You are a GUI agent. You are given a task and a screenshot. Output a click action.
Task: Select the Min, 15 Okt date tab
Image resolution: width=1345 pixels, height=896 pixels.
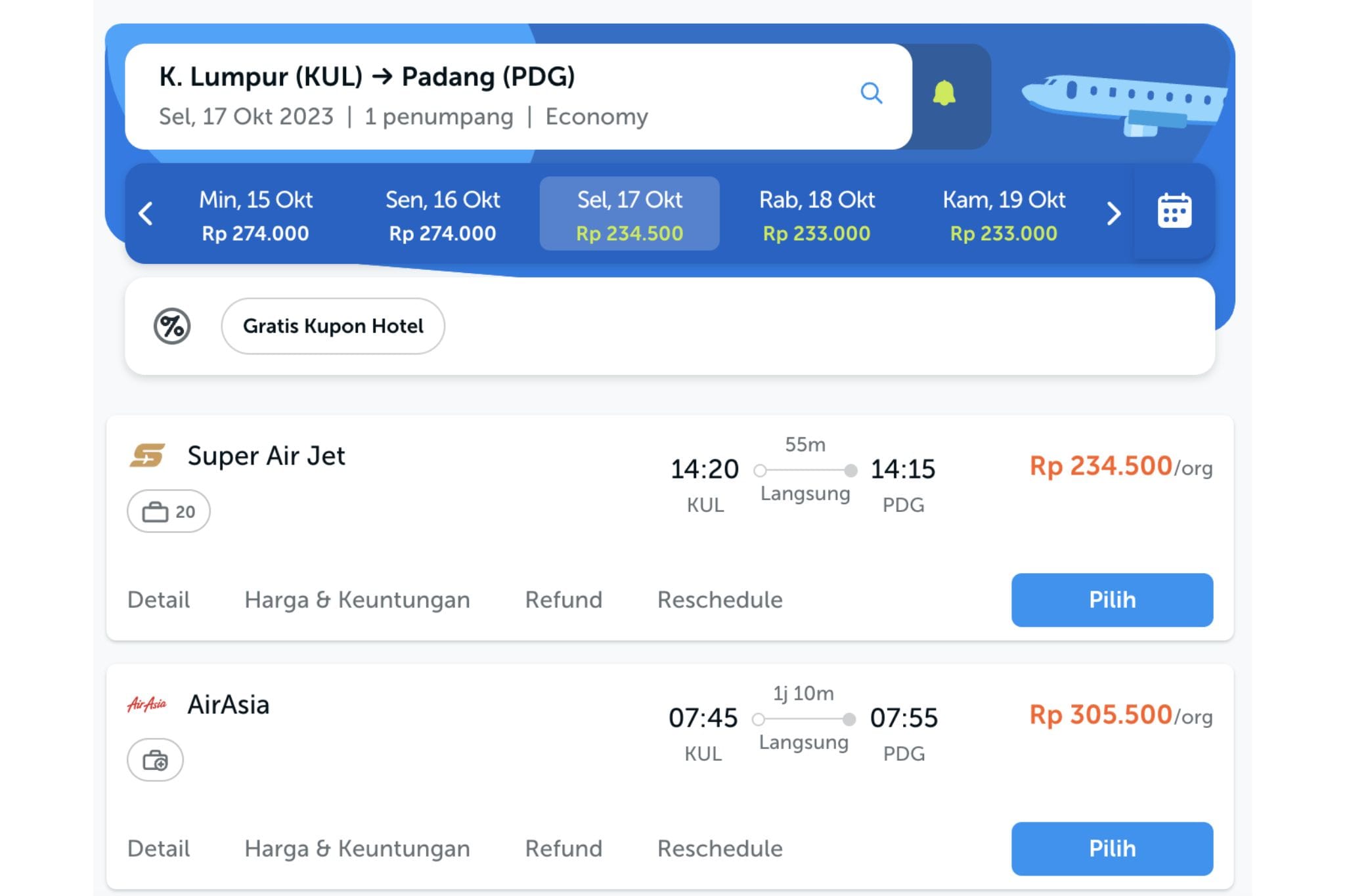tap(255, 213)
